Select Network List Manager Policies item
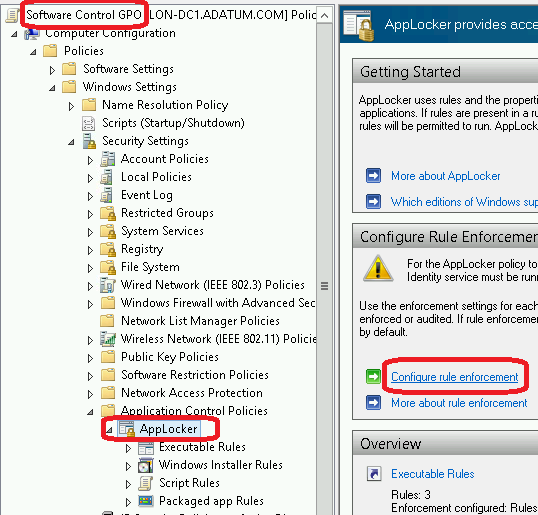 [200, 321]
